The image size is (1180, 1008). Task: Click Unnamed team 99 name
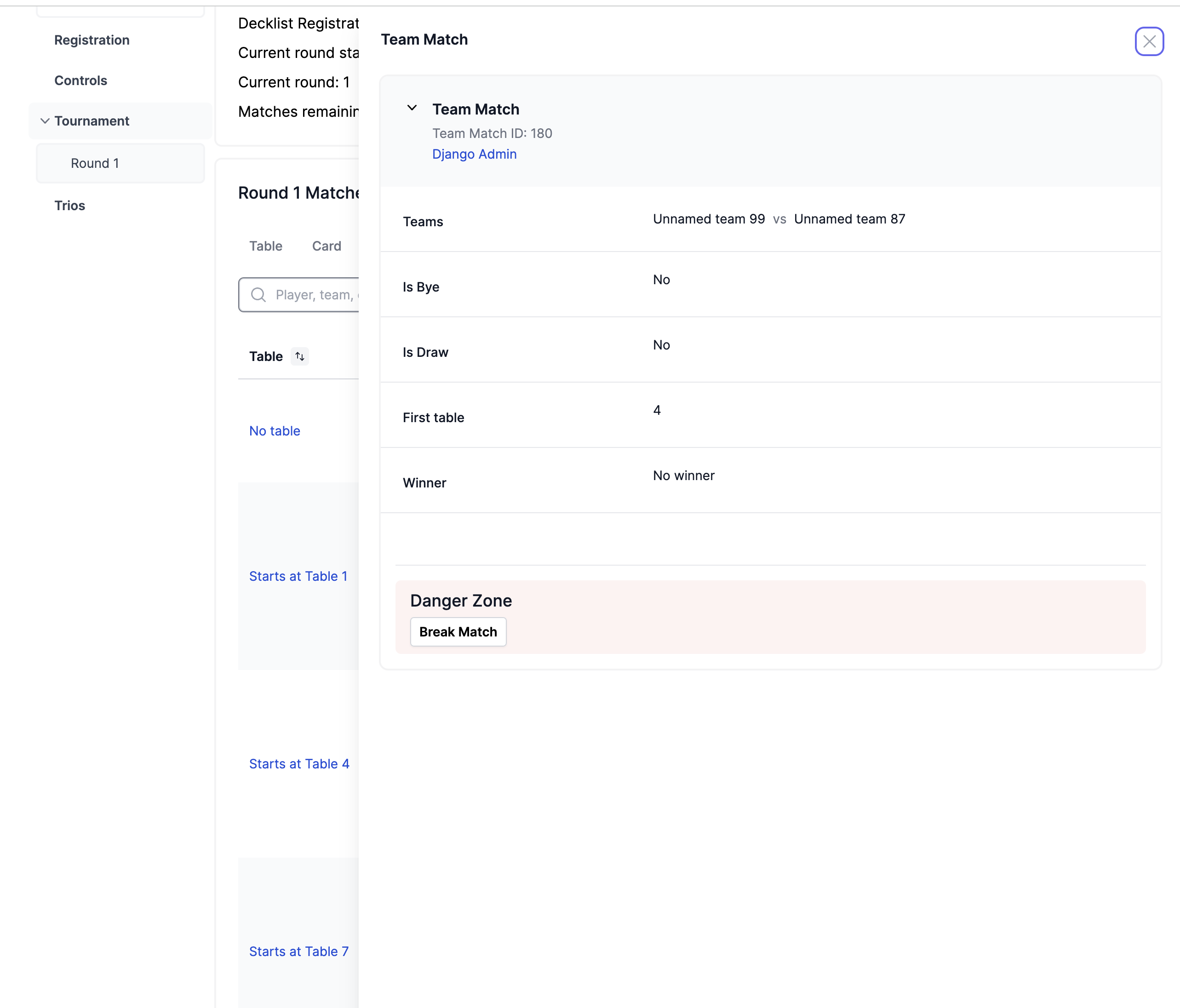pos(709,219)
